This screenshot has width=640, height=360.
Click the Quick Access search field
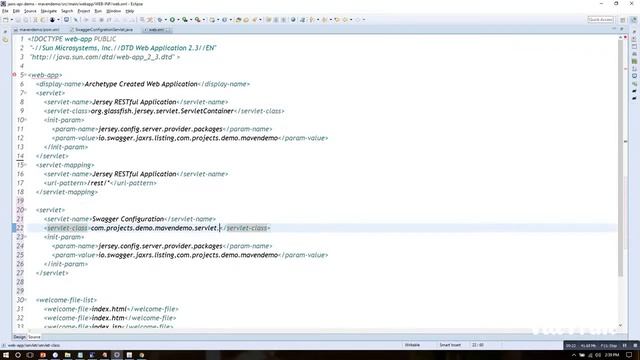(x=600, y=20)
